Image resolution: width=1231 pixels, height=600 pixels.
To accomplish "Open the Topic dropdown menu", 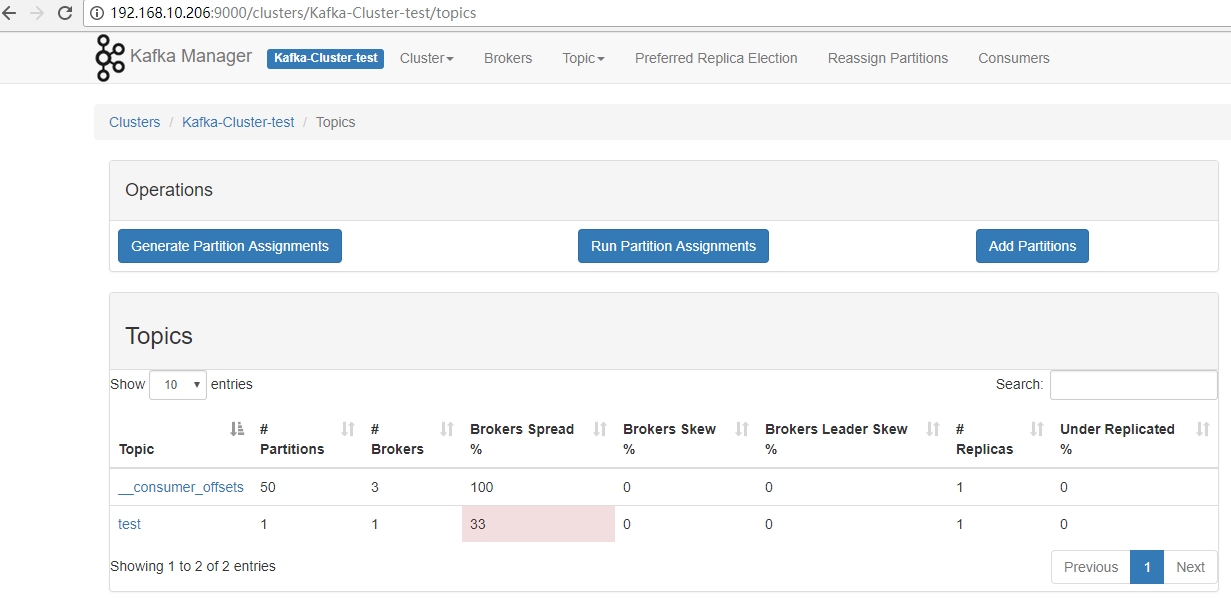I will [583, 58].
